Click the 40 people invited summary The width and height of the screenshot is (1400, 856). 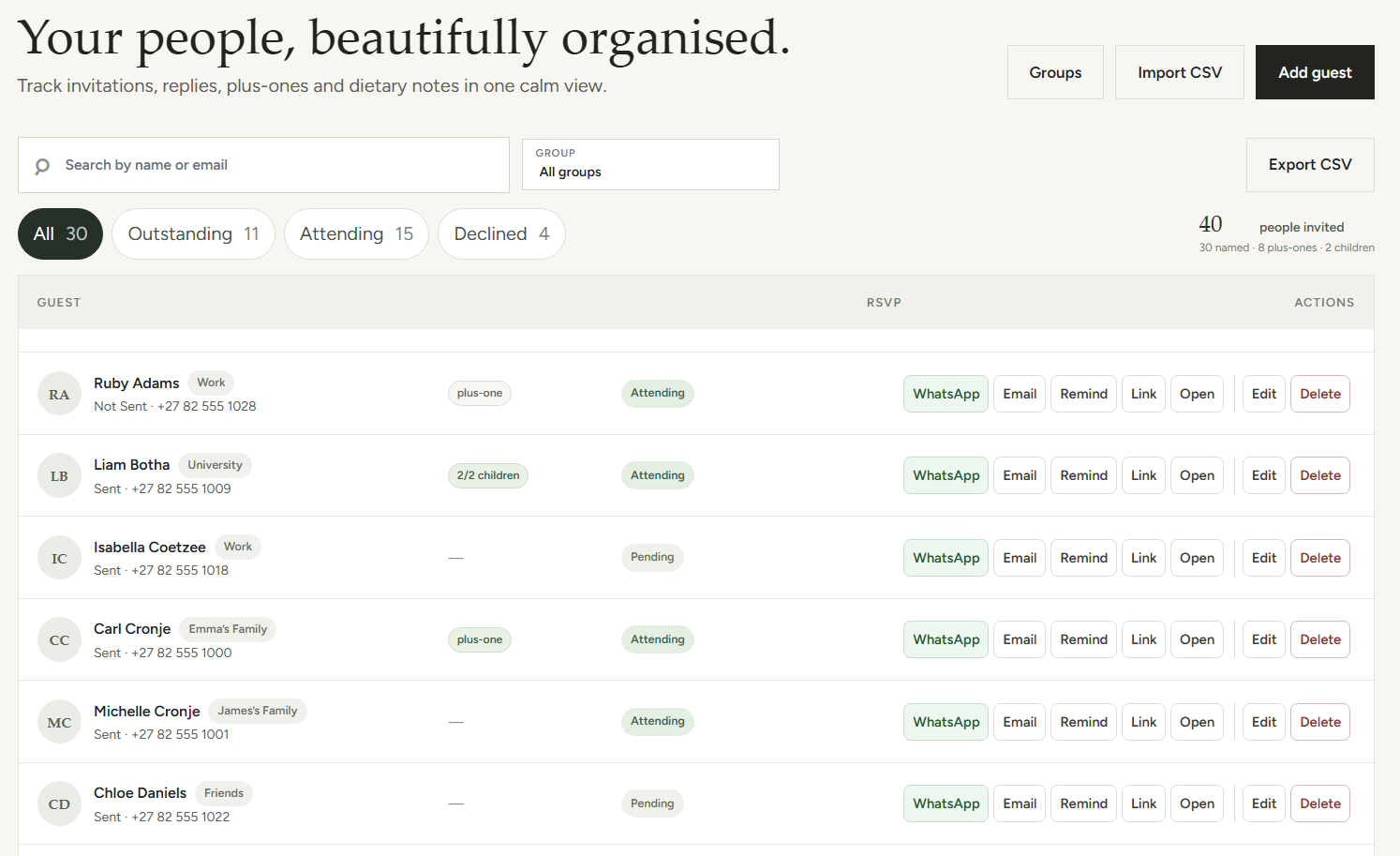pos(1287,233)
